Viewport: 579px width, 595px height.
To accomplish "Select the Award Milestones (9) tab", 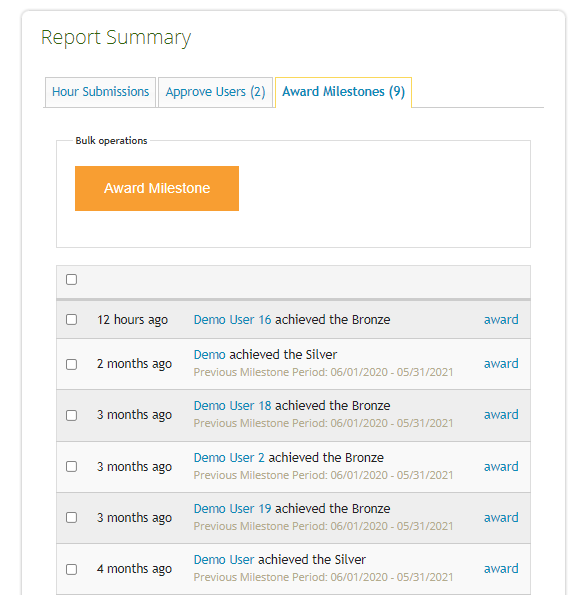I will (x=343, y=92).
